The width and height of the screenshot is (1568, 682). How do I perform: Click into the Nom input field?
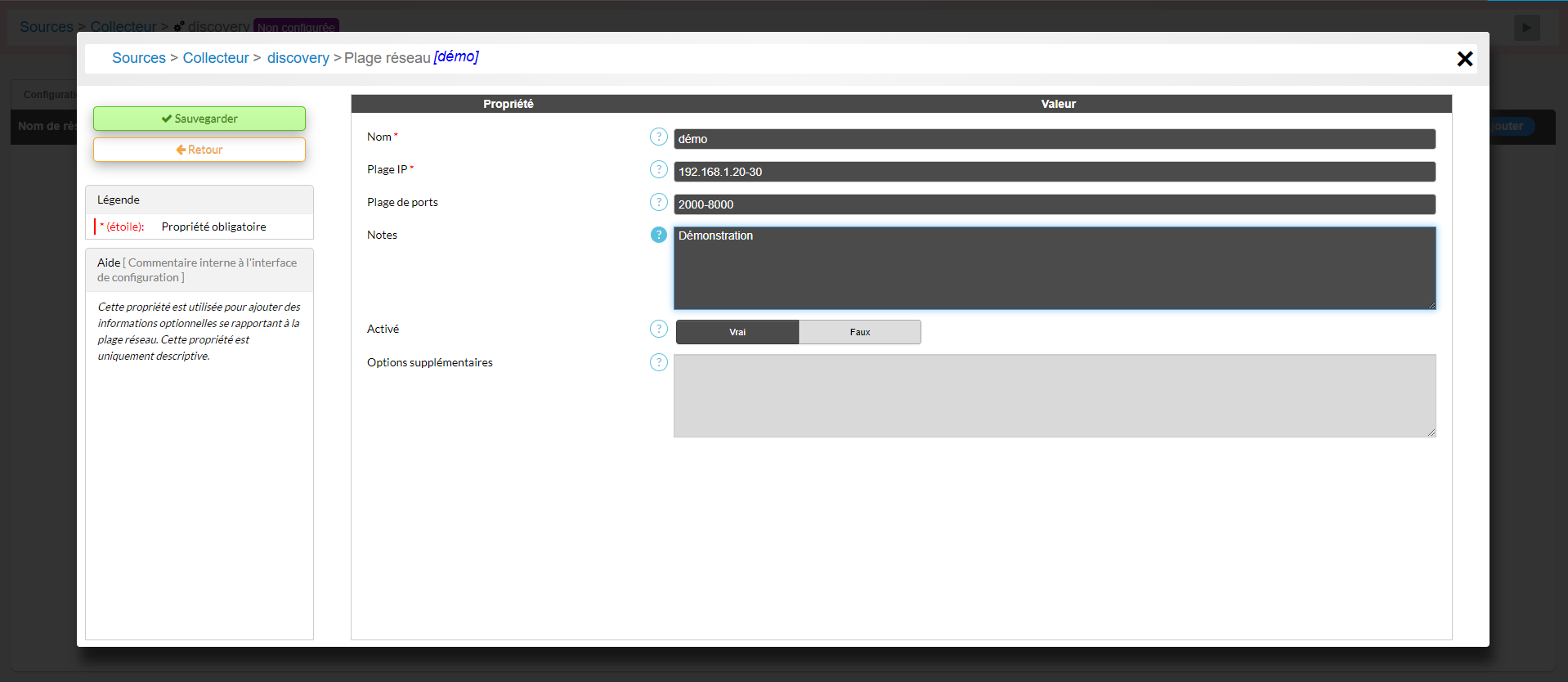pos(1054,139)
